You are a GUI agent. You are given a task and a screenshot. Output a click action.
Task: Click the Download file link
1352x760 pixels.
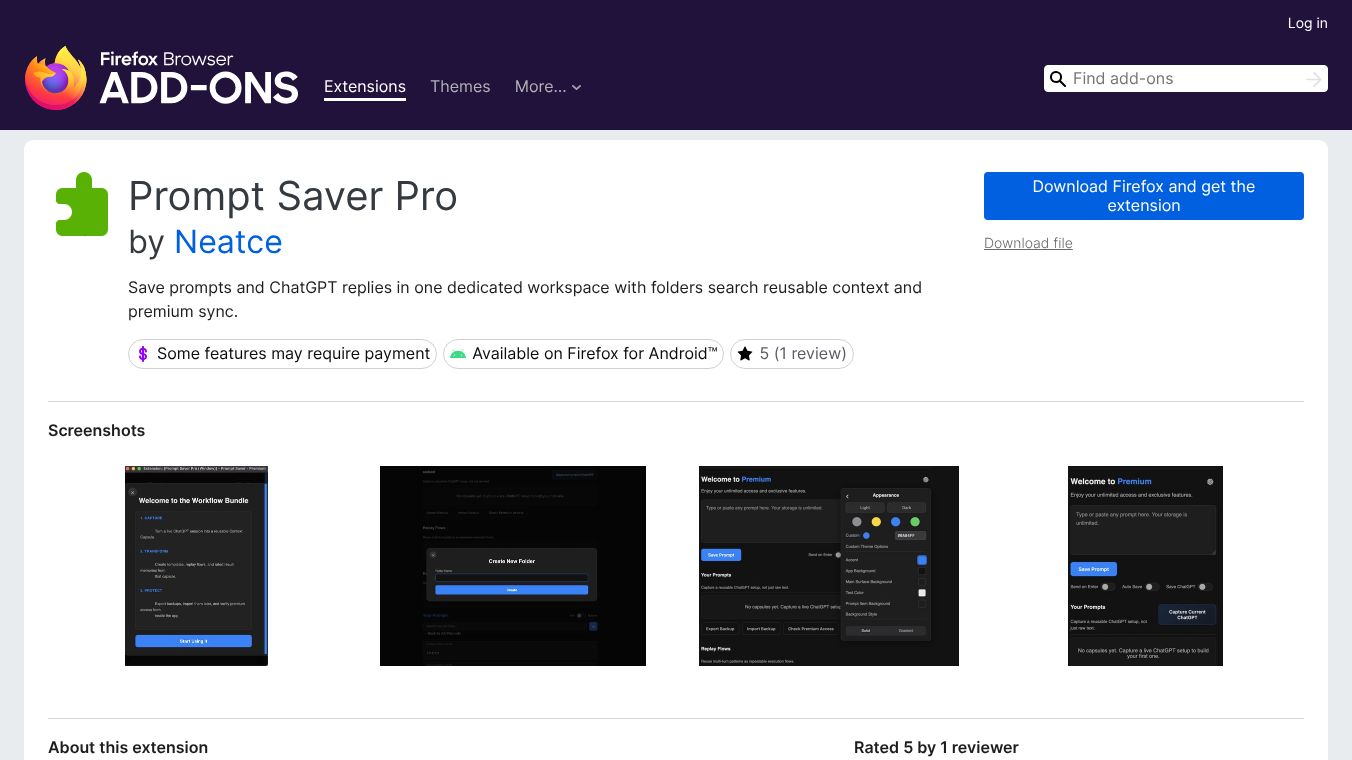(1028, 243)
